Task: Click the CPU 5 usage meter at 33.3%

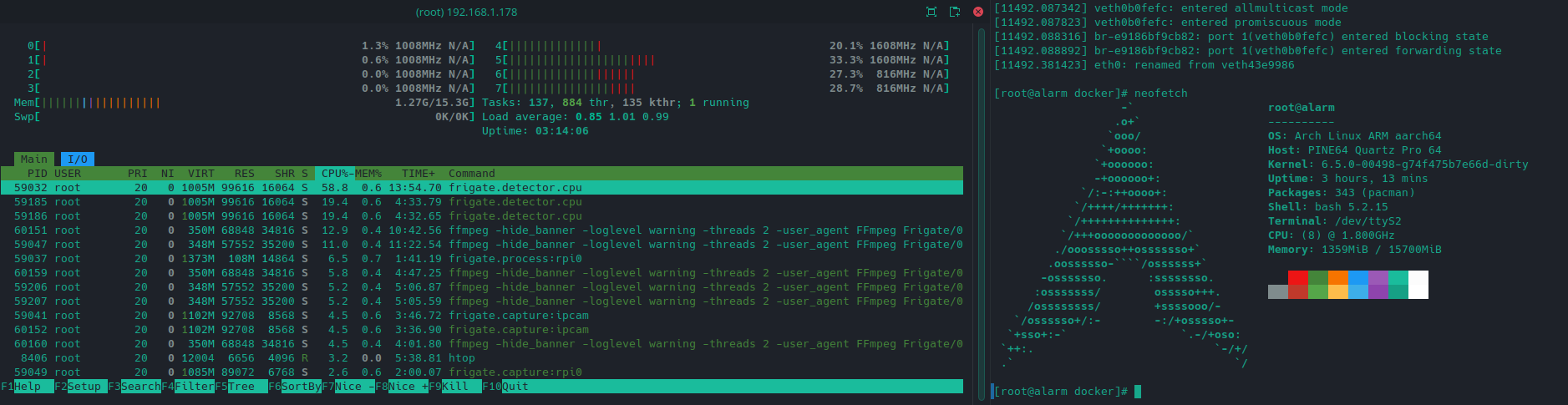Action: pos(723,59)
